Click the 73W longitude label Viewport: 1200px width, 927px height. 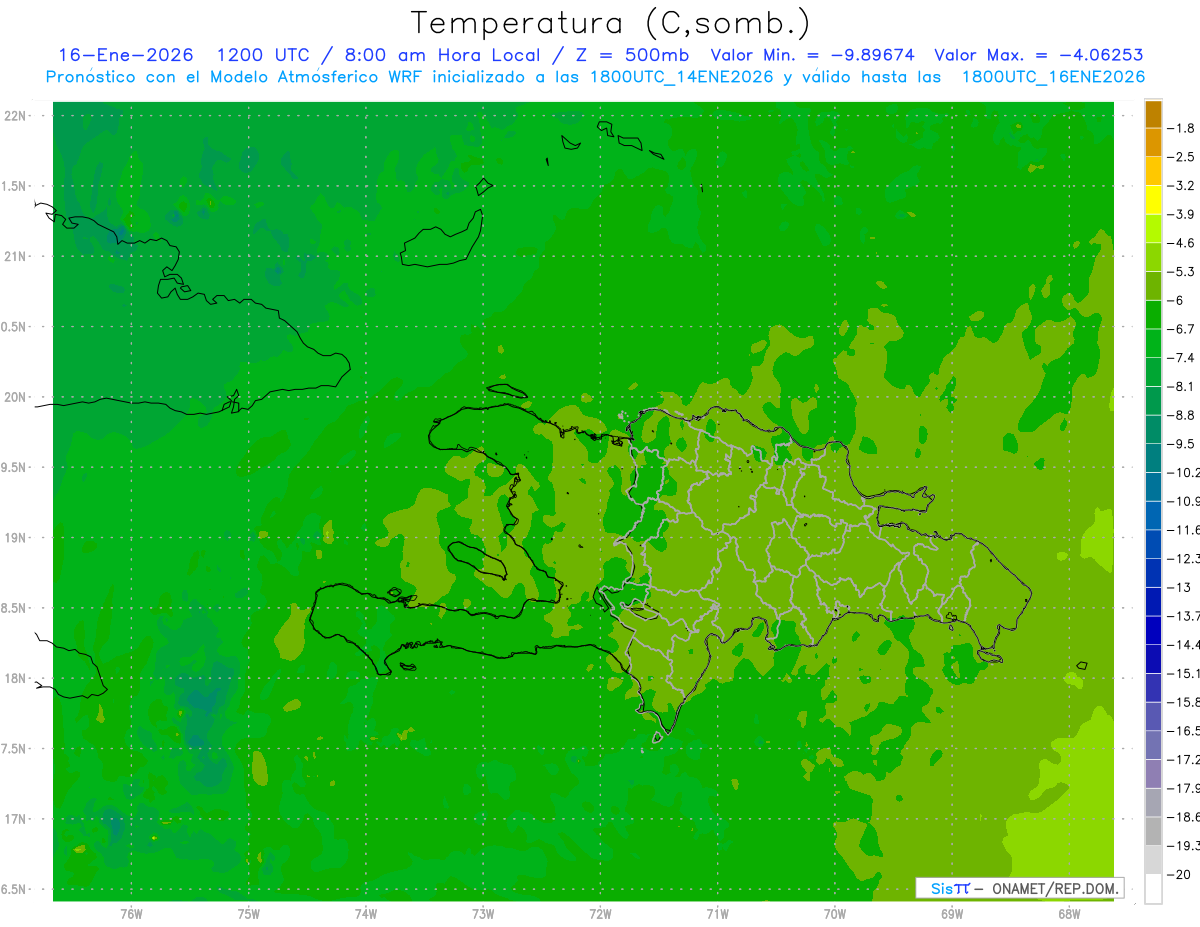(x=483, y=914)
